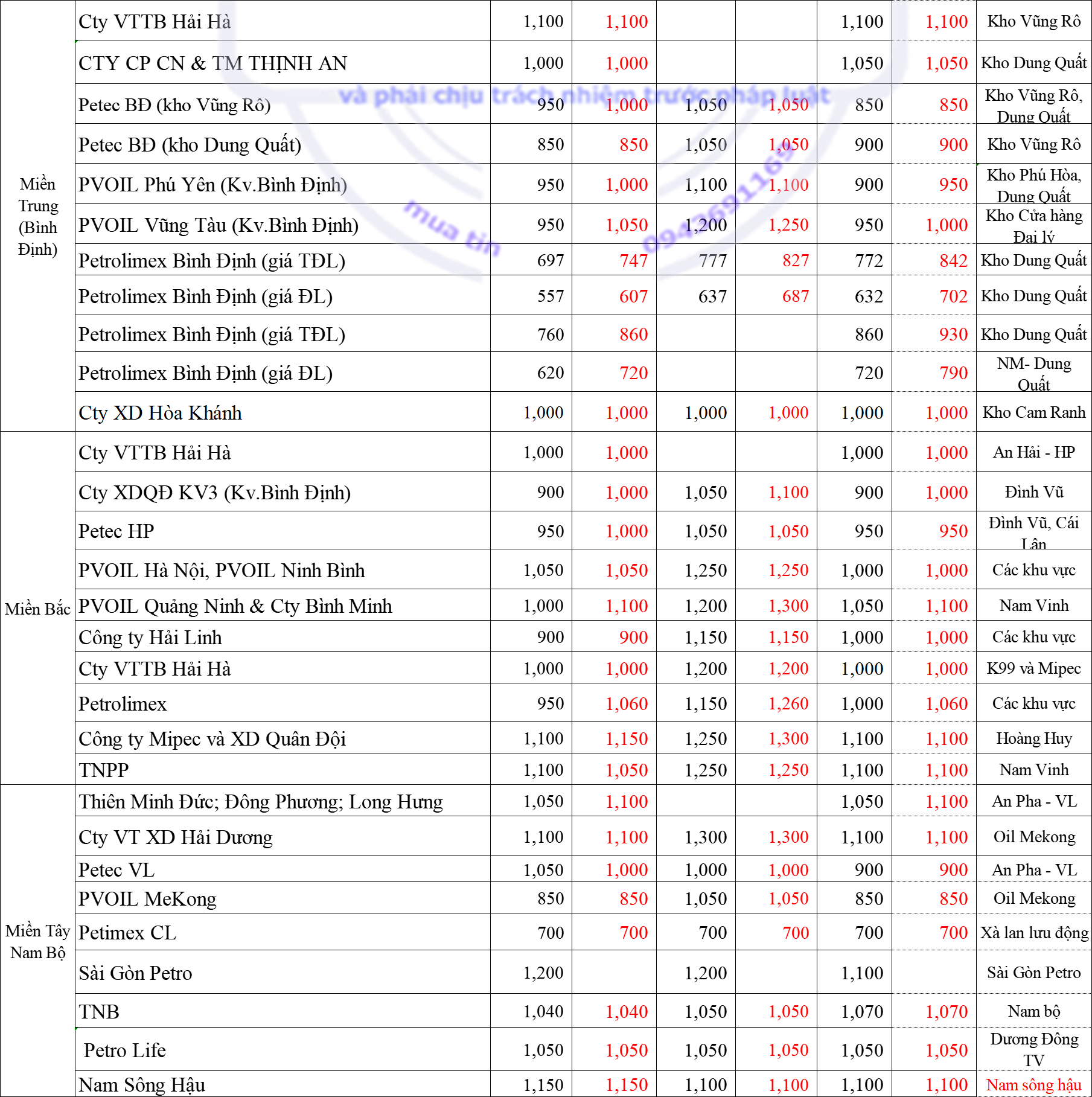This screenshot has width=1092, height=1097.
Task: Click the Kho Cam Ranh cell
Action: (x=1033, y=412)
